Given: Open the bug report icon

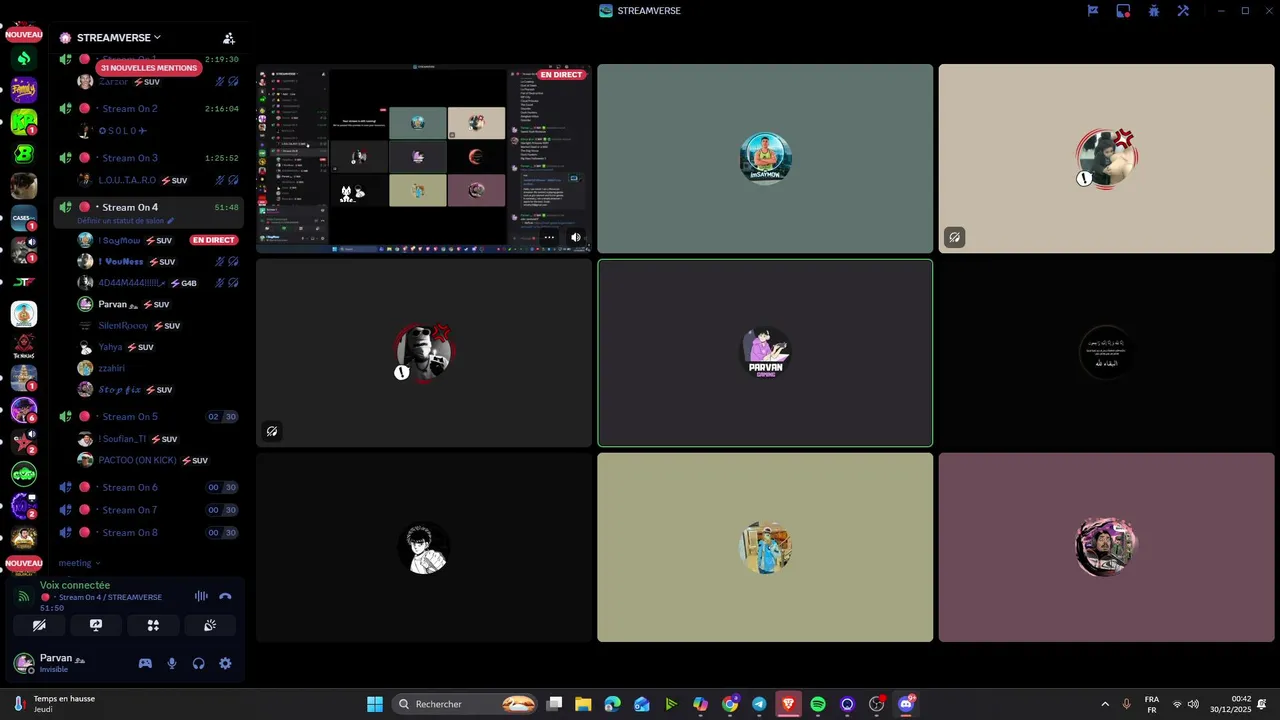Looking at the screenshot, I should tap(1153, 11).
